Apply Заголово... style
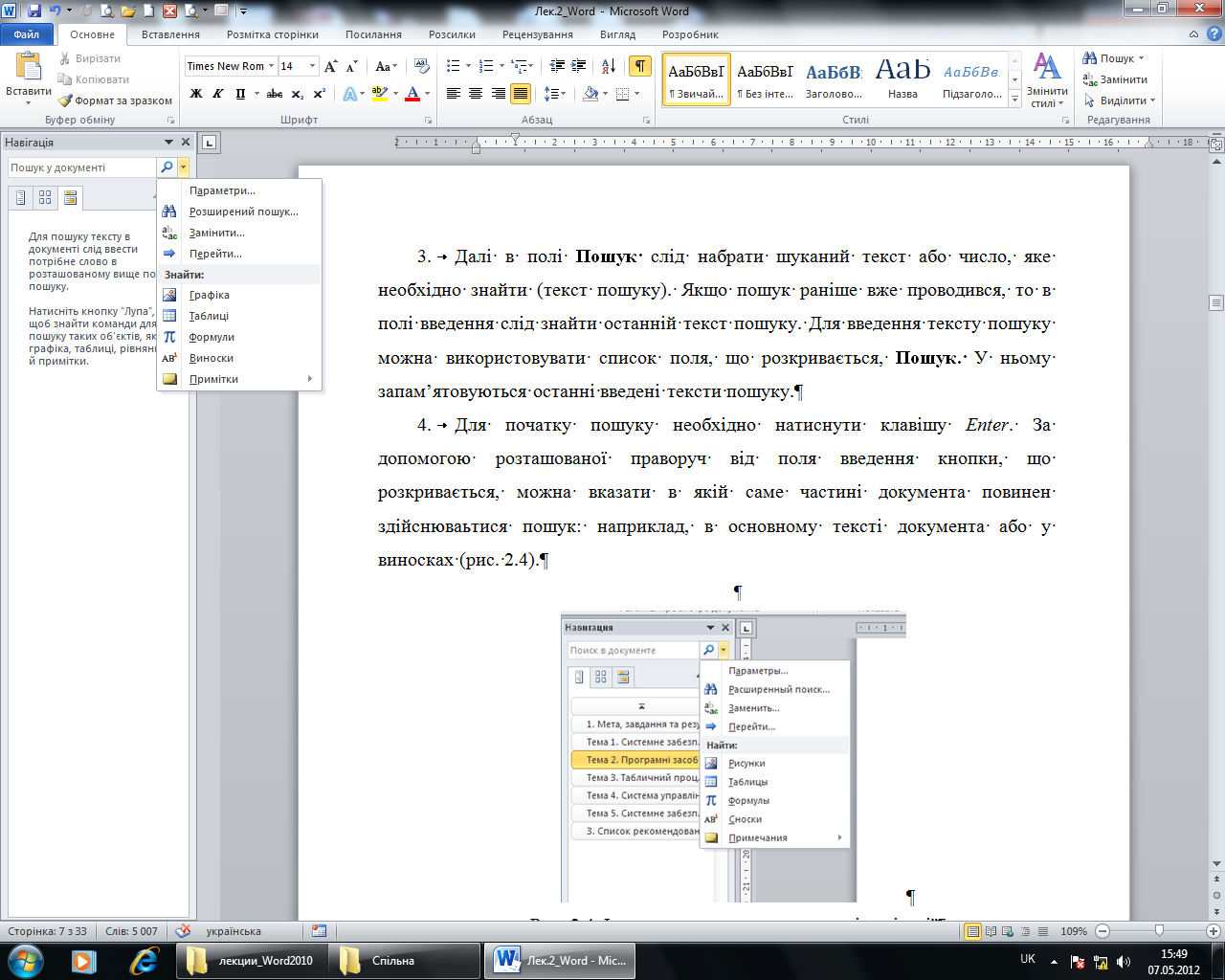This screenshot has width=1225, height=980. pyautogui.click(x=834, y=79)
